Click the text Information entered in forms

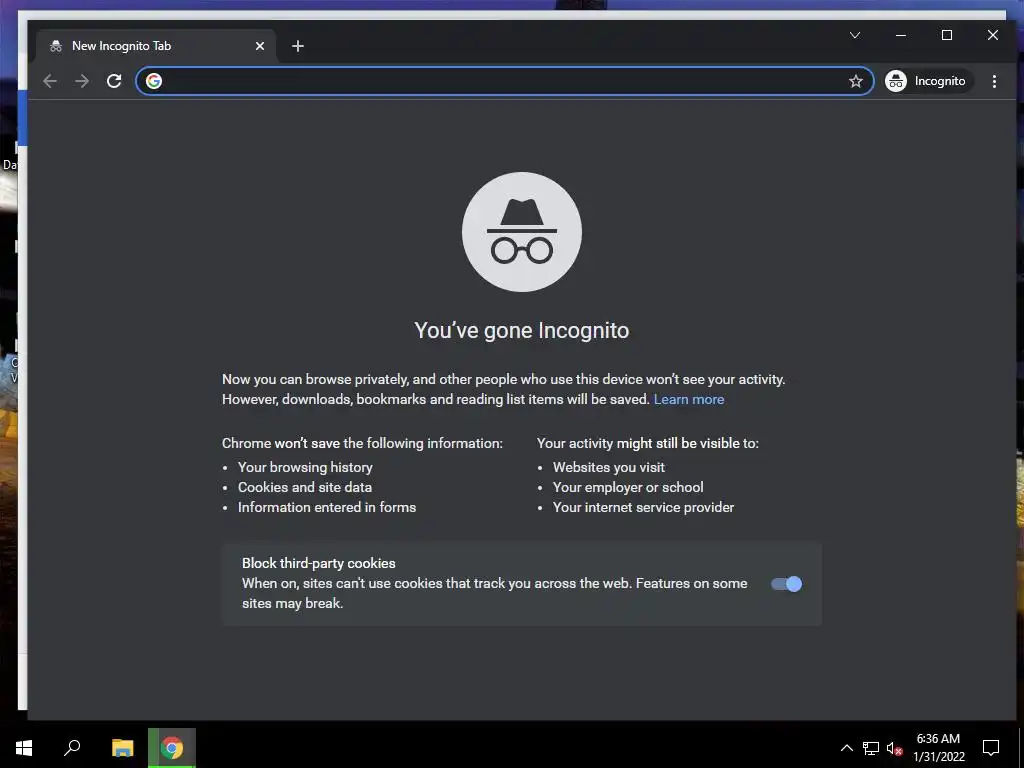click(327, 507)
